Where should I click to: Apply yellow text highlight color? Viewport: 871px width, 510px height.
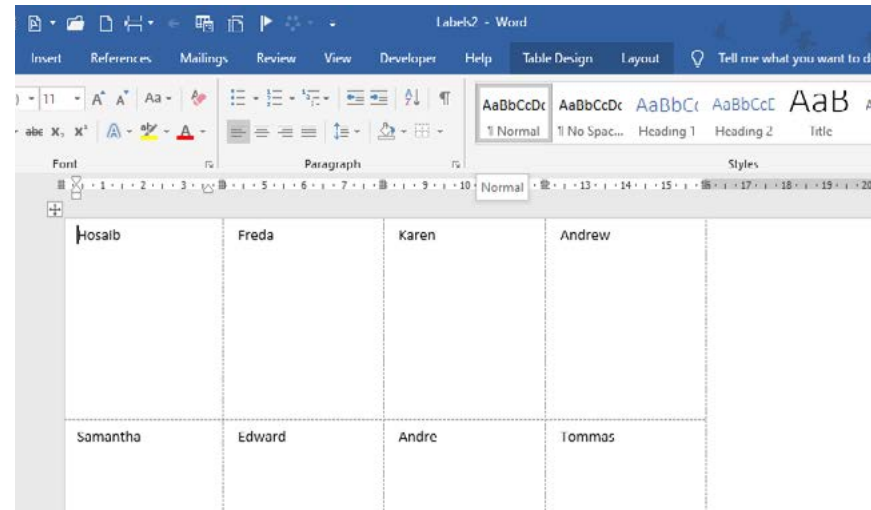[x=149, y=132]
